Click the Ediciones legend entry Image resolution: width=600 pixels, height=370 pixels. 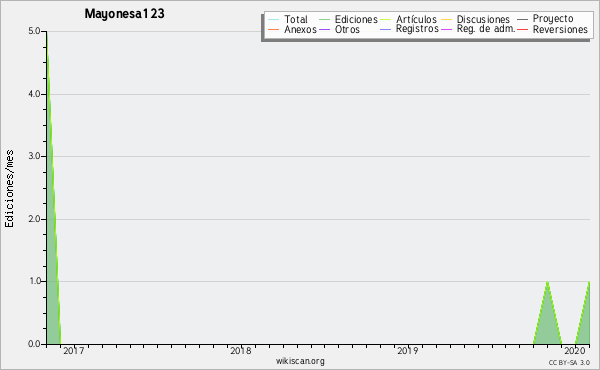(348, 19)
